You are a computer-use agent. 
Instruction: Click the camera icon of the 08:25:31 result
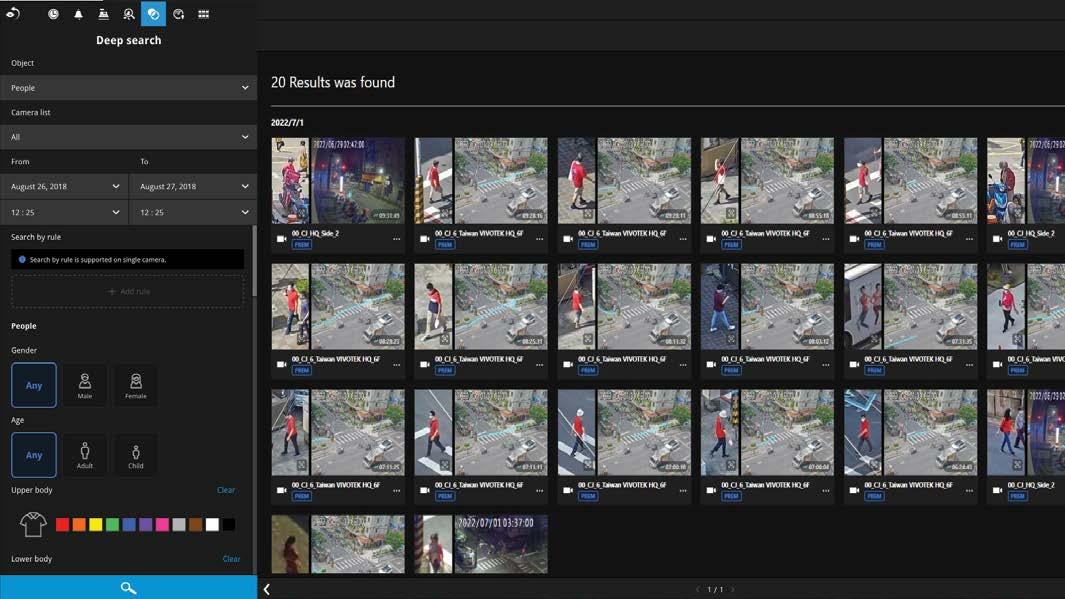click(x=425, y=365)
